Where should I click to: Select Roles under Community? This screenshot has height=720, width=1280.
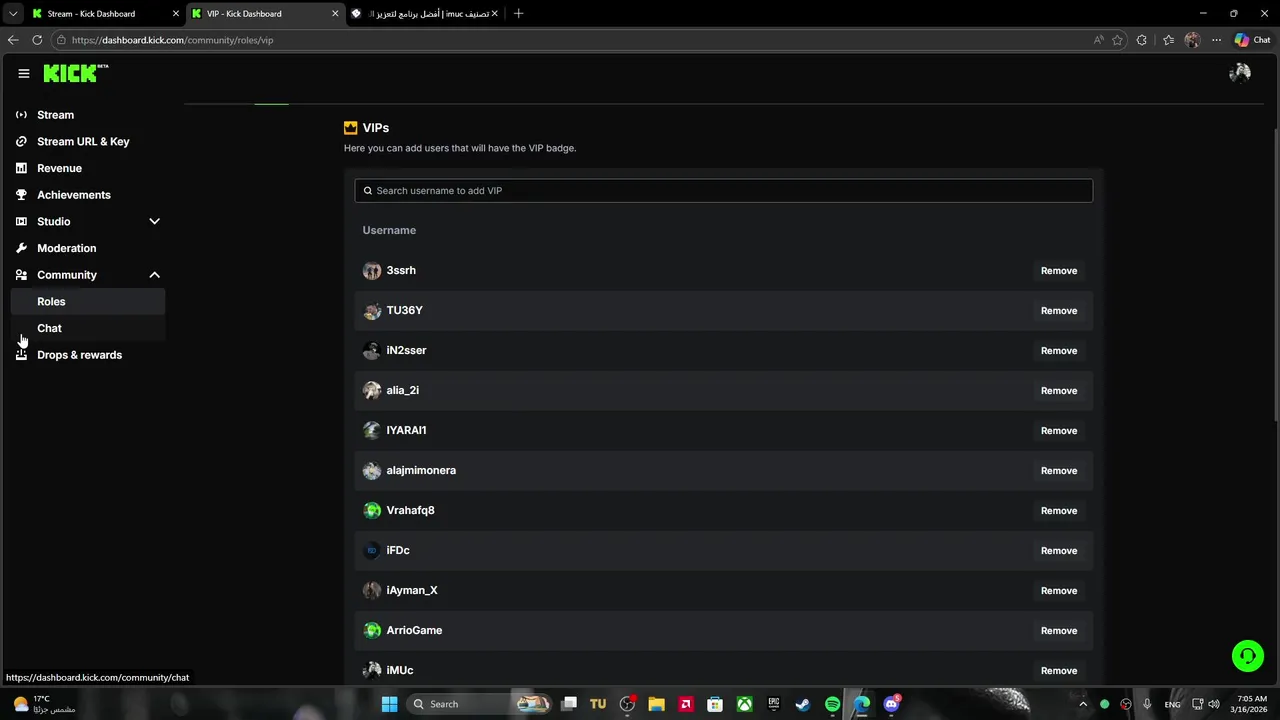coord(88,301)
